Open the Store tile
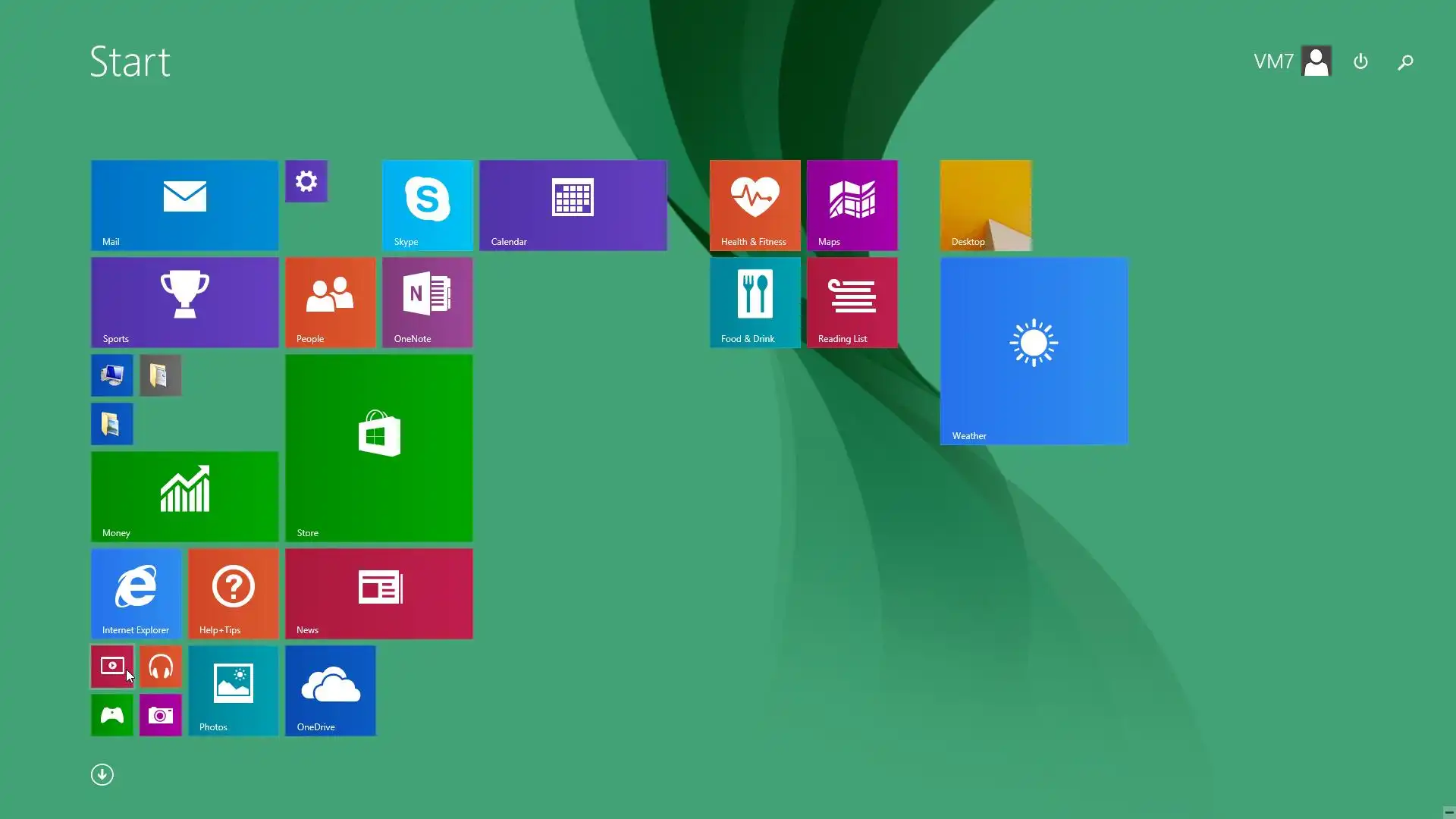The width and height of the screenshot is (1456, 819). [x=378, y=447]
